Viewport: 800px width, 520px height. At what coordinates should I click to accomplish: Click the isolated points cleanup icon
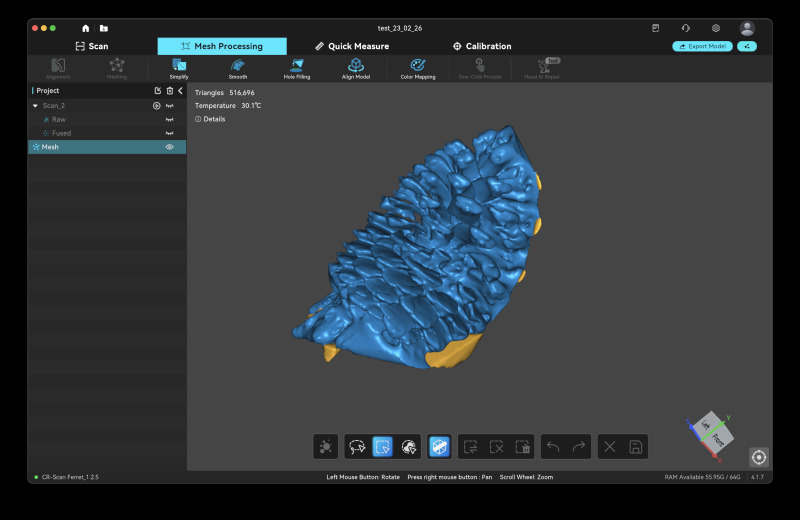coord(326,447)
